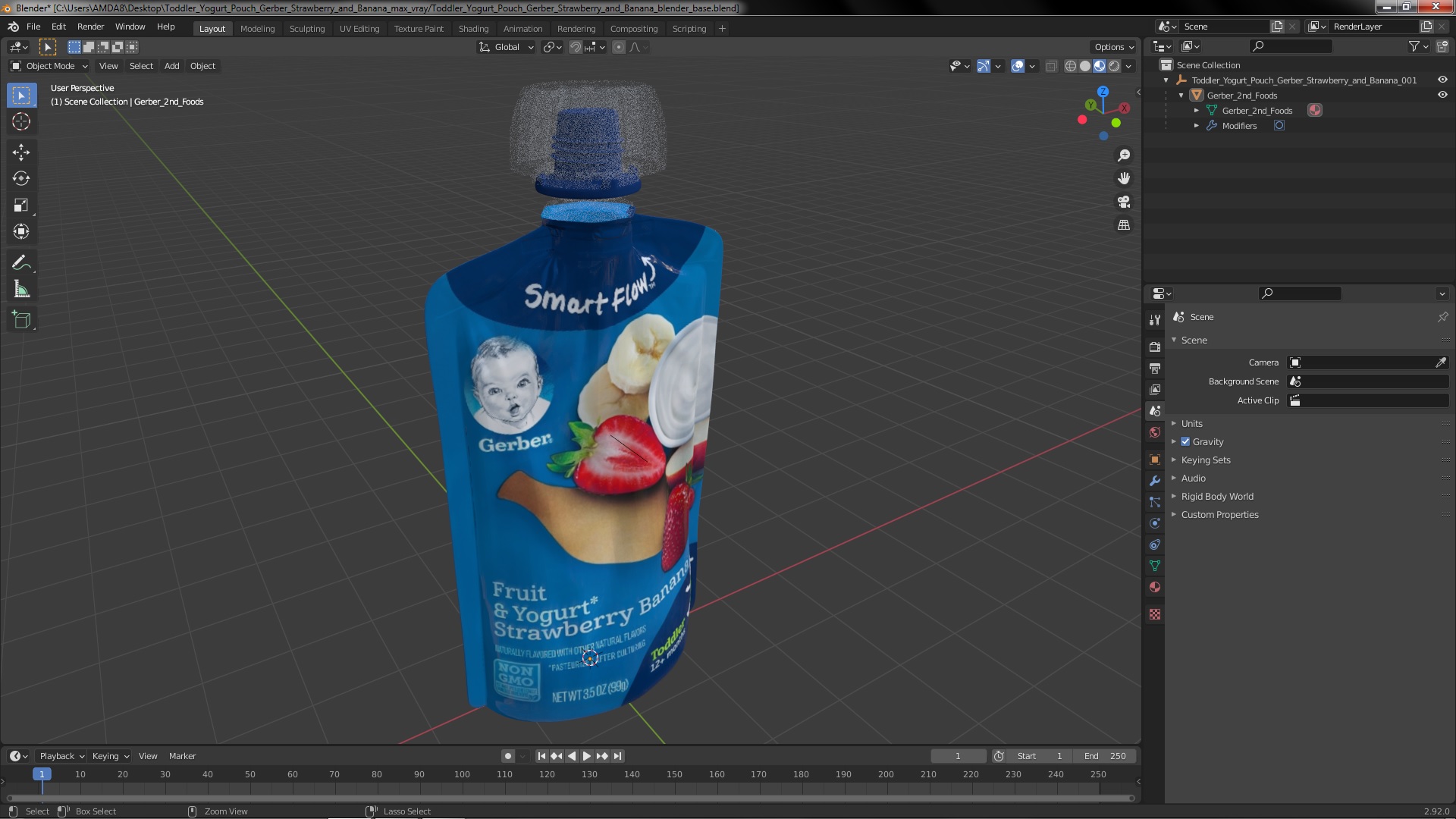Open the Output properties tab
The image size is (1456, 819).
pos(1155,368)
